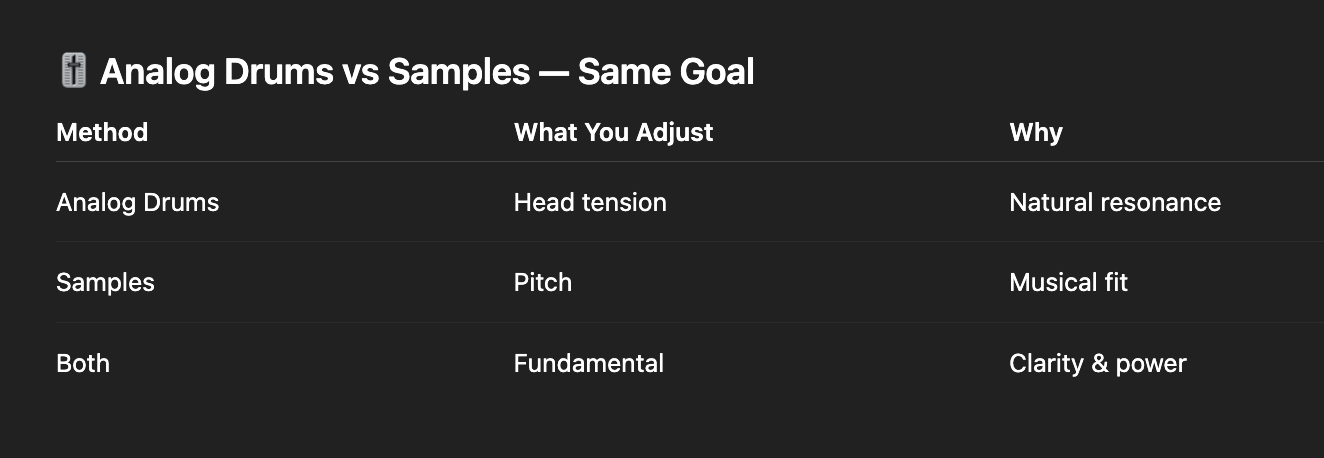
Task: Click the "Both" cell in the last row
Action: [83, 363]
